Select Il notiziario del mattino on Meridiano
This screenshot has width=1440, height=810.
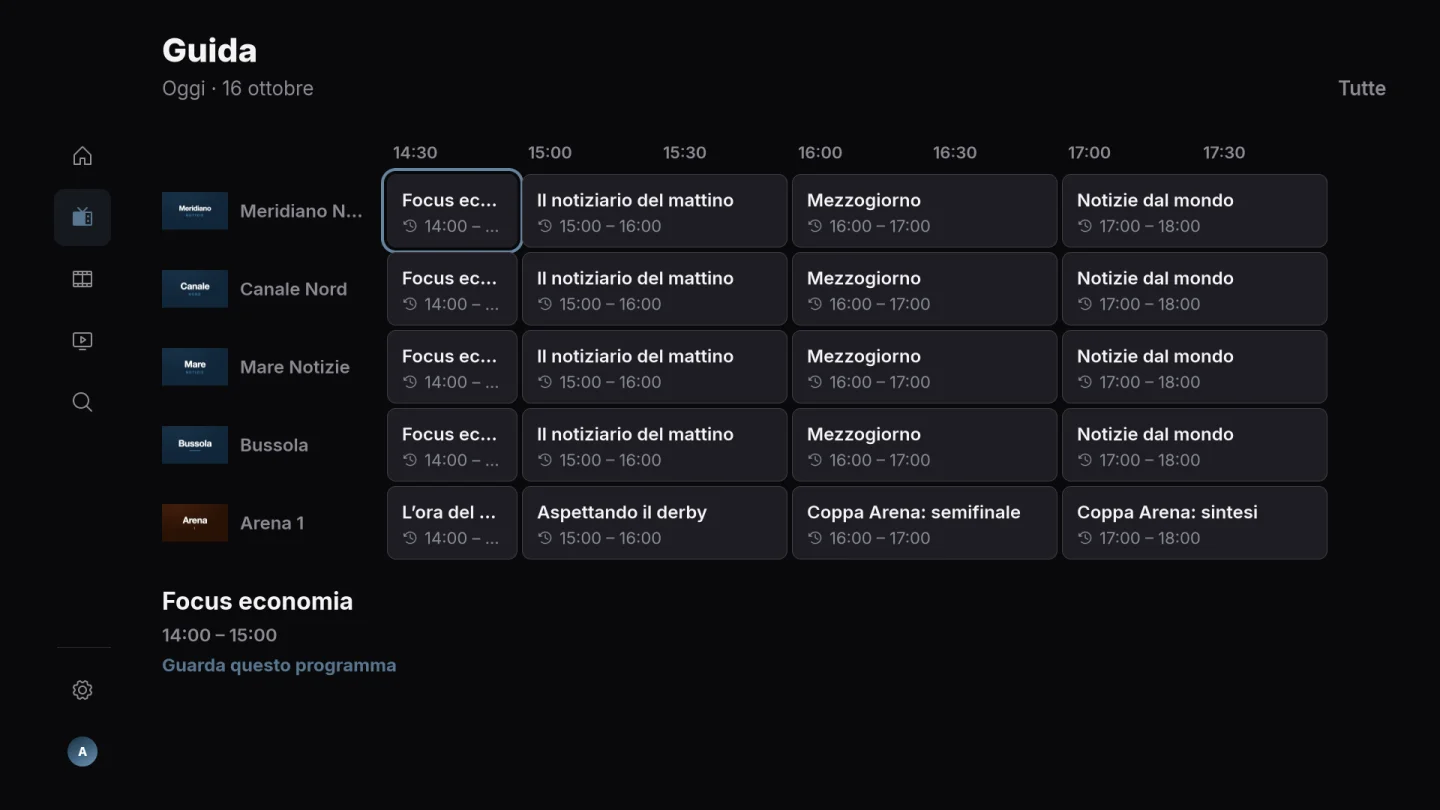click(655, 211)
